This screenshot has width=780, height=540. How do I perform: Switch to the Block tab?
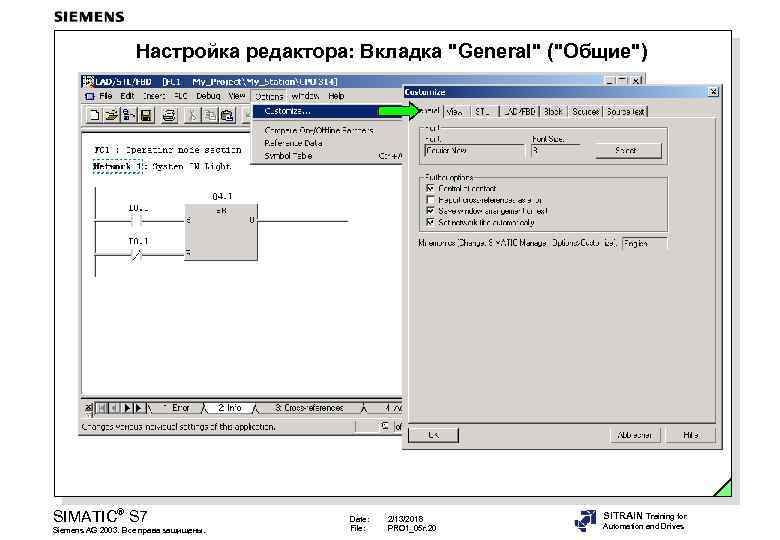553,112
